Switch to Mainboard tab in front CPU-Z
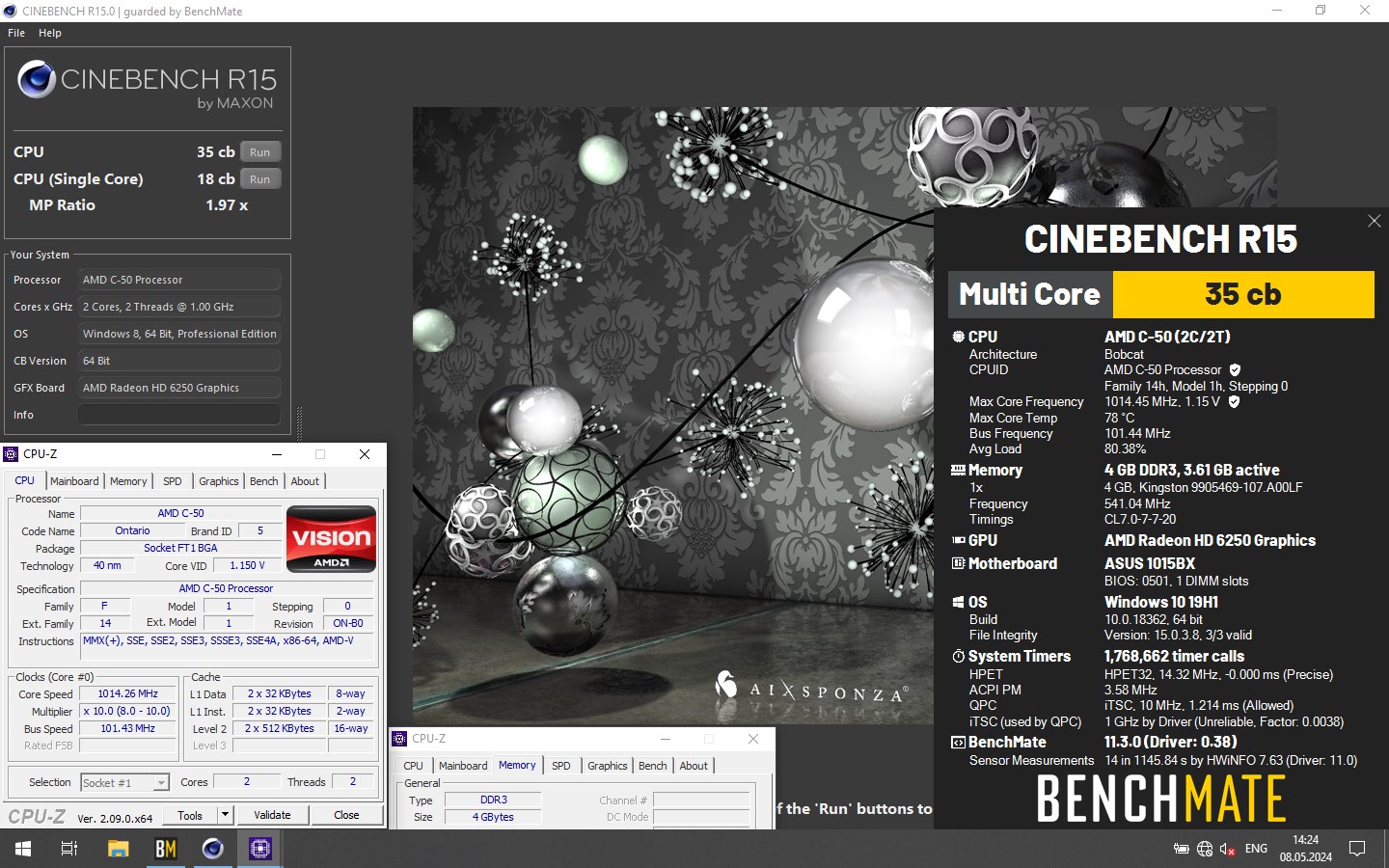Viewport: 1389px width, 868px height. click(x=74, y=481)
